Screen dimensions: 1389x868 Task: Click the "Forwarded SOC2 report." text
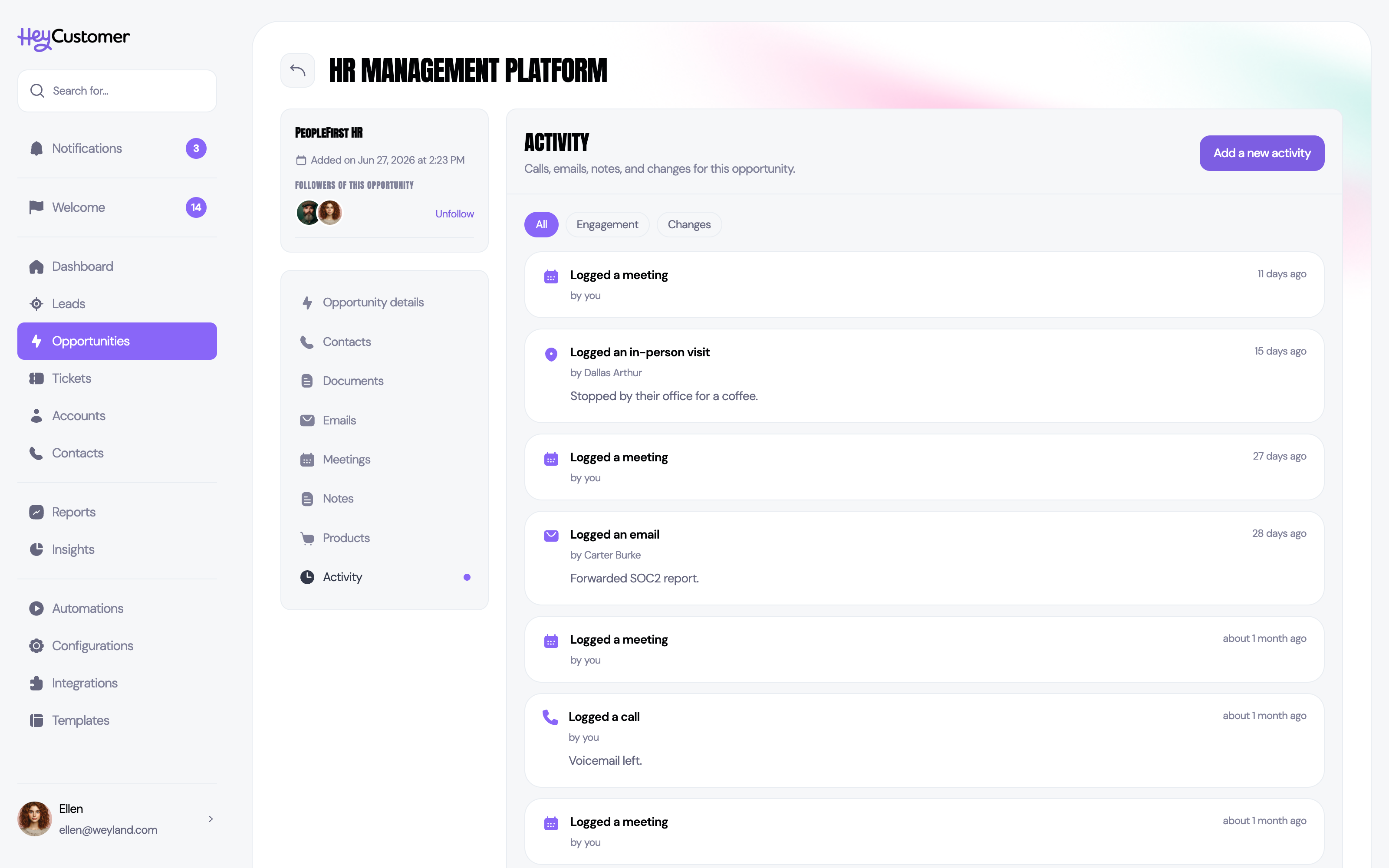pyautogui.click(x=634, y=578)
